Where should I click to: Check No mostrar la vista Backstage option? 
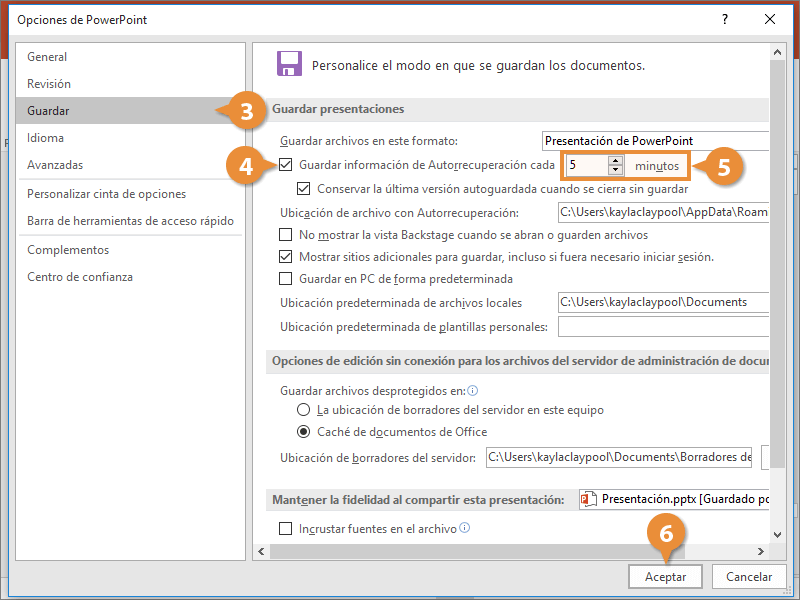point(287,235)
